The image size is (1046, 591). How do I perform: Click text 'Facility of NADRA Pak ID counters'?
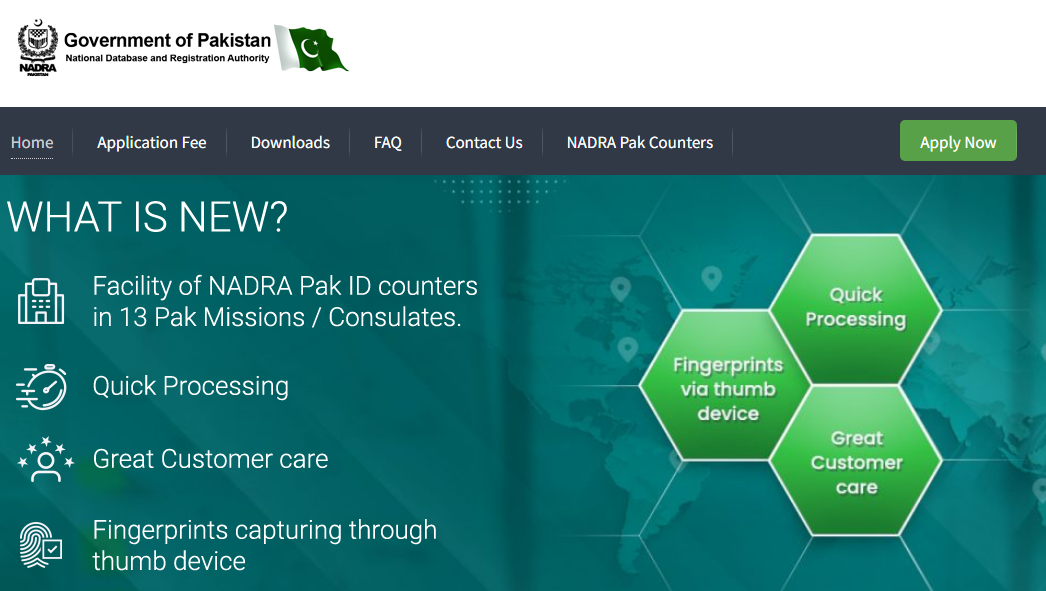[285, 286]
